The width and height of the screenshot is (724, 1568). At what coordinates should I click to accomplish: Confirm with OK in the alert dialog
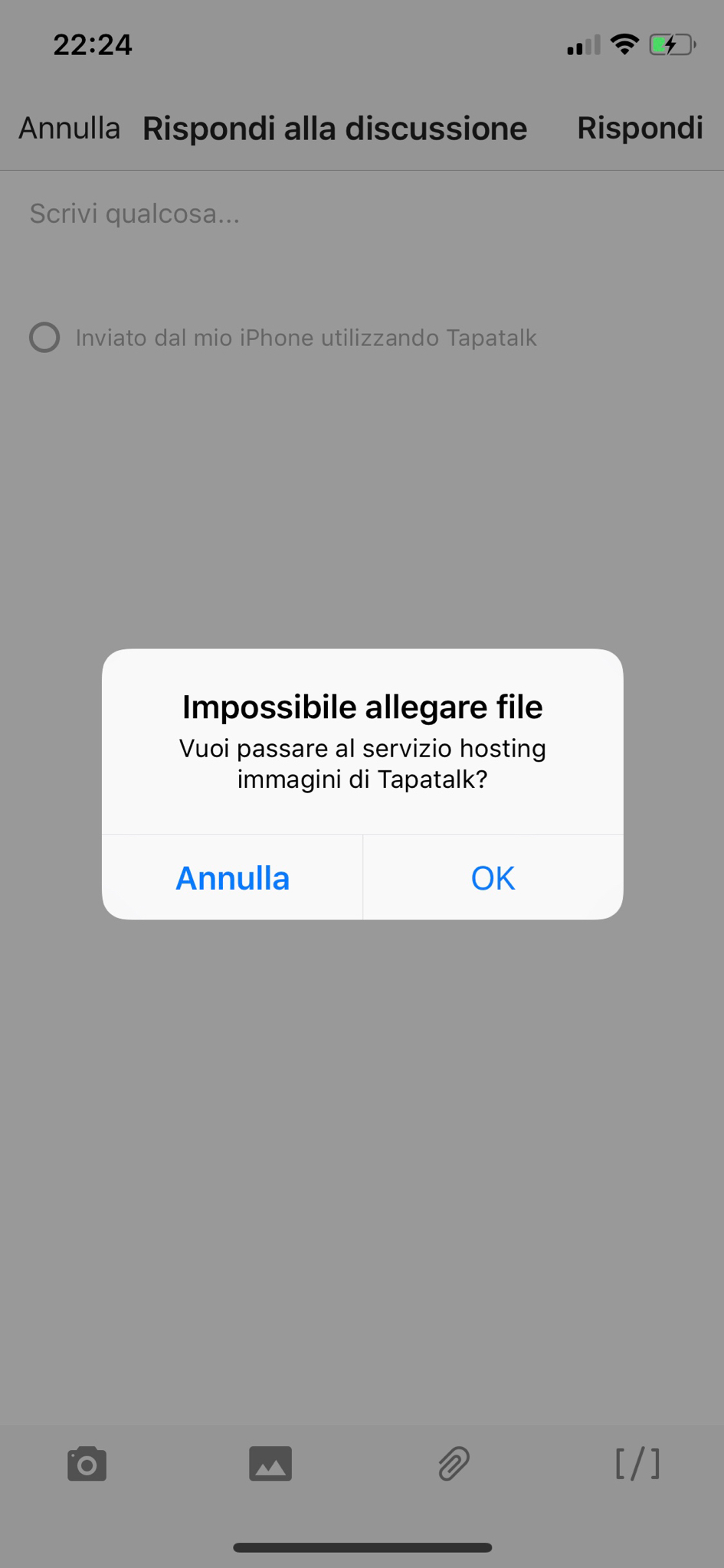tap(493, 877)
